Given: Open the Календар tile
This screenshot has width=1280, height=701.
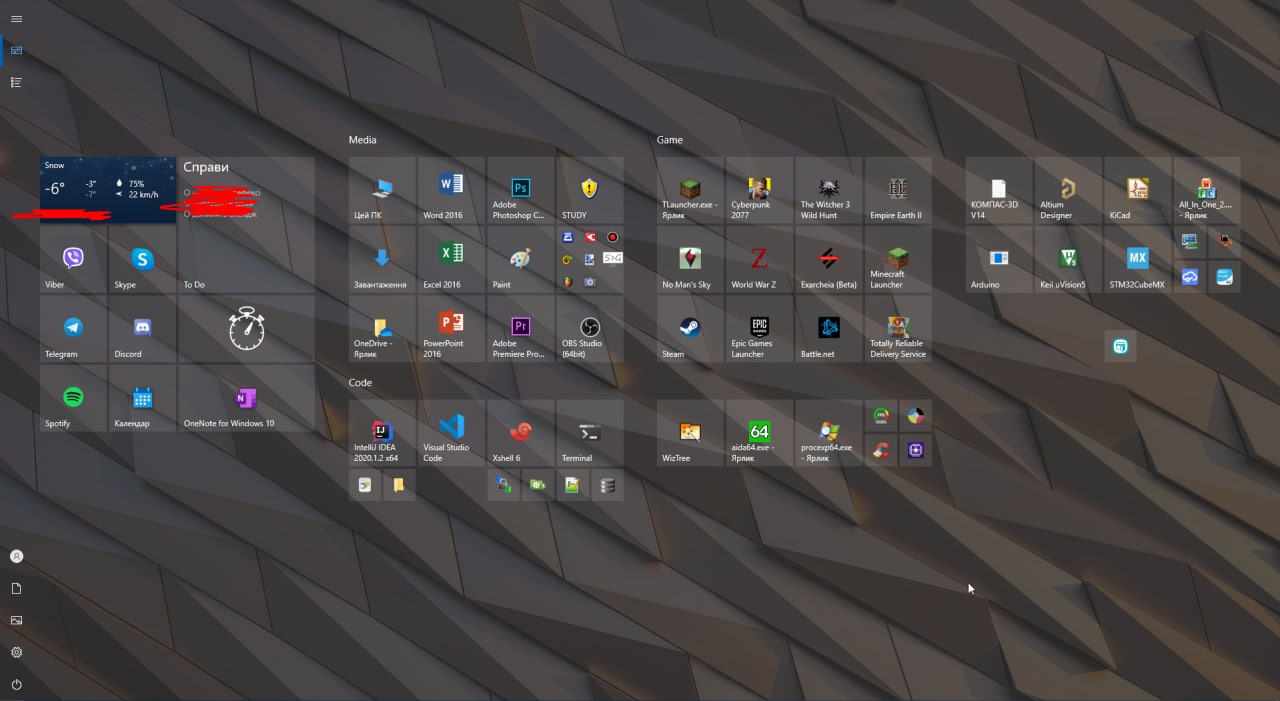Looking at the screenshot, I should coord(143,398).
